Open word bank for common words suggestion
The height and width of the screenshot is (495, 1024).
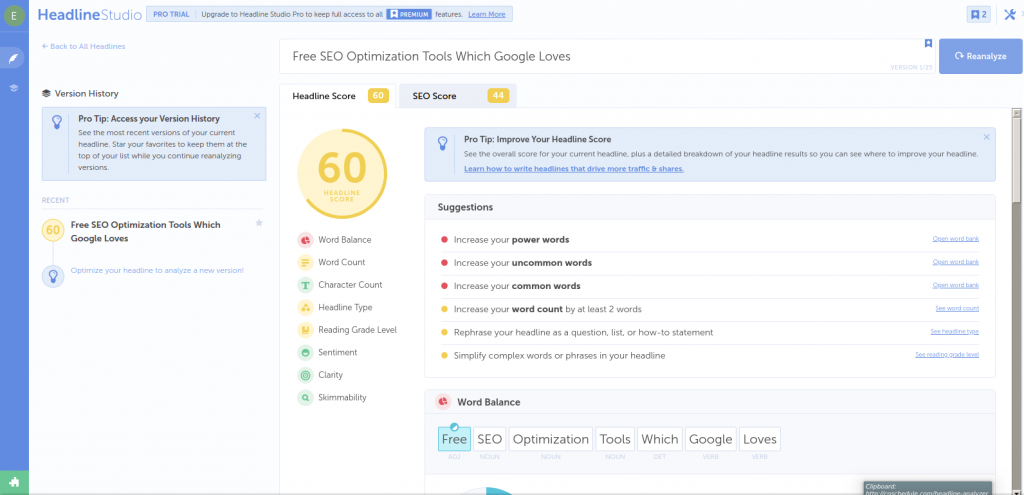click(955, 285)
